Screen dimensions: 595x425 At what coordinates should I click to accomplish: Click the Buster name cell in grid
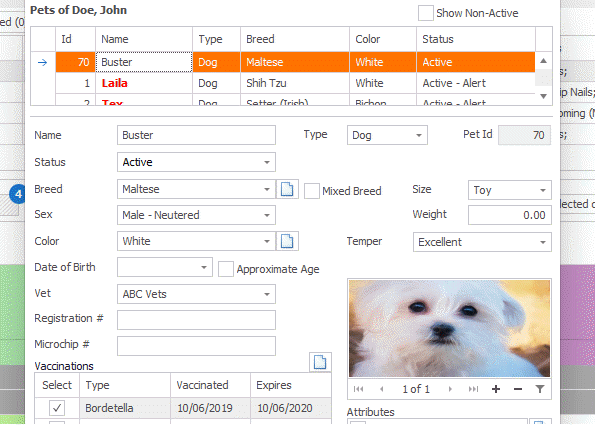pyautogui.click(x=144, y=62)
